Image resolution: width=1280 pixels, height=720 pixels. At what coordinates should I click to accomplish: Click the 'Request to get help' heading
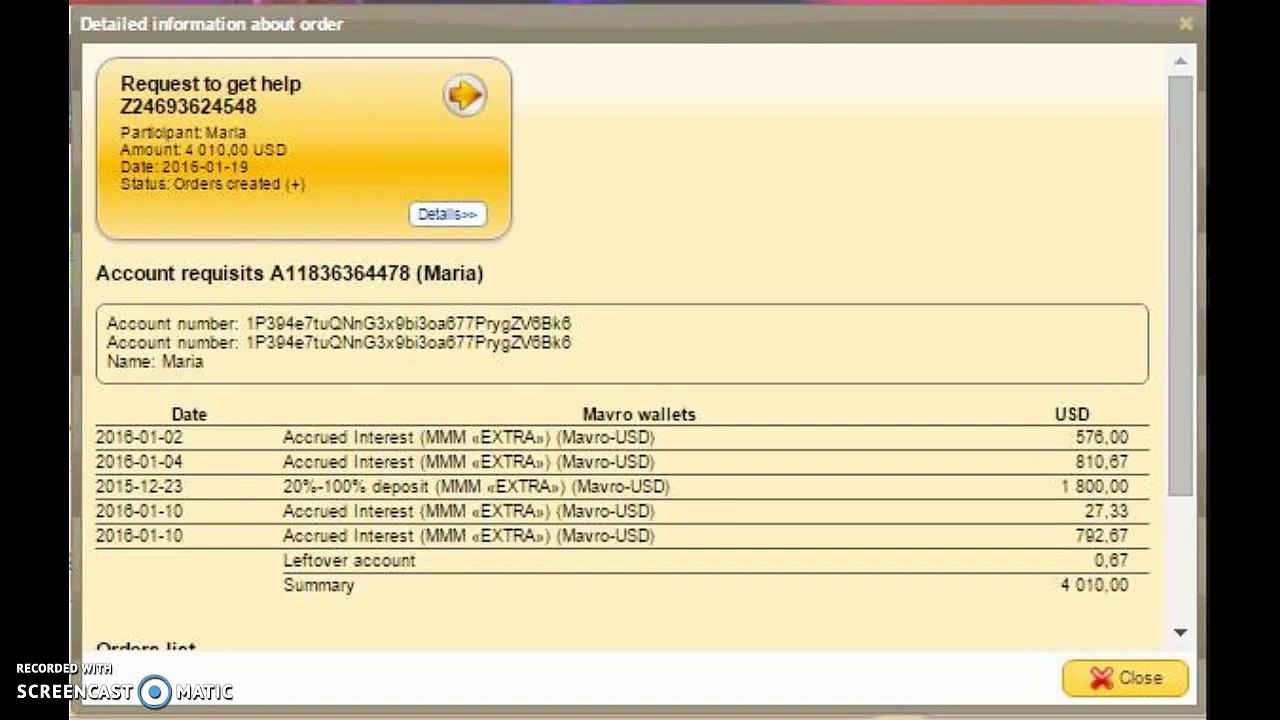211,84
